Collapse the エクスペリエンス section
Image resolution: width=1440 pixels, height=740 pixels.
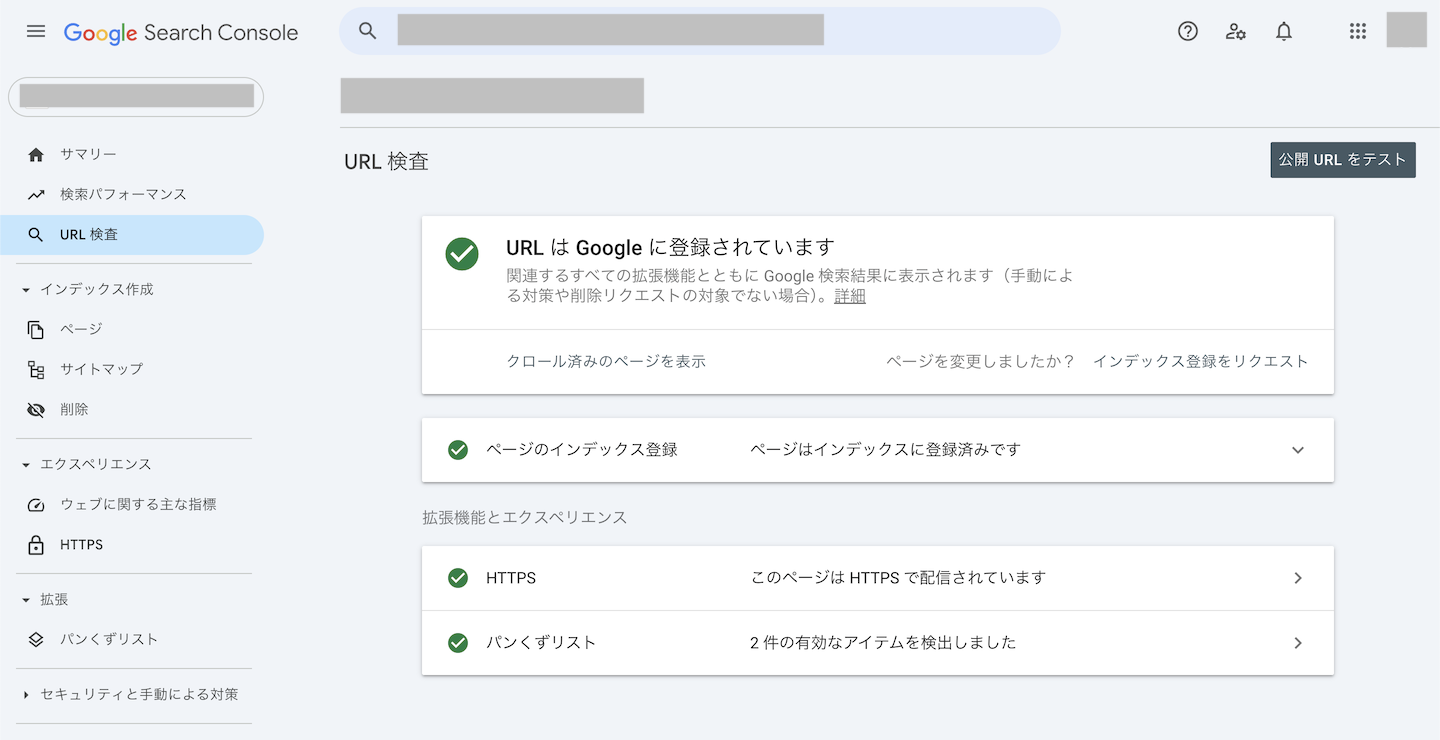[x=26, y=465]
